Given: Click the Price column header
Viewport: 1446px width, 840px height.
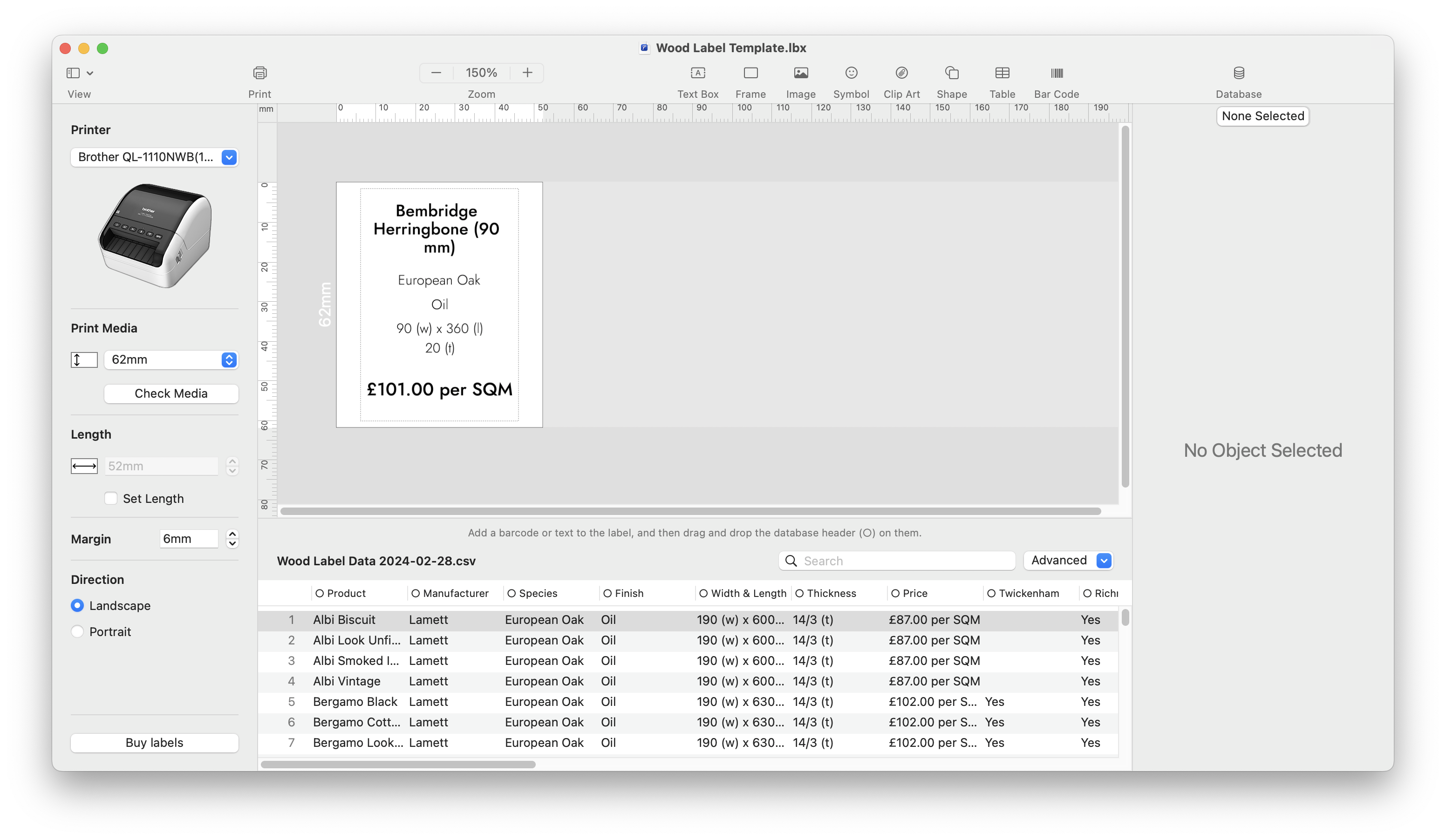Looking at the screenshot, I should (914, 593).
